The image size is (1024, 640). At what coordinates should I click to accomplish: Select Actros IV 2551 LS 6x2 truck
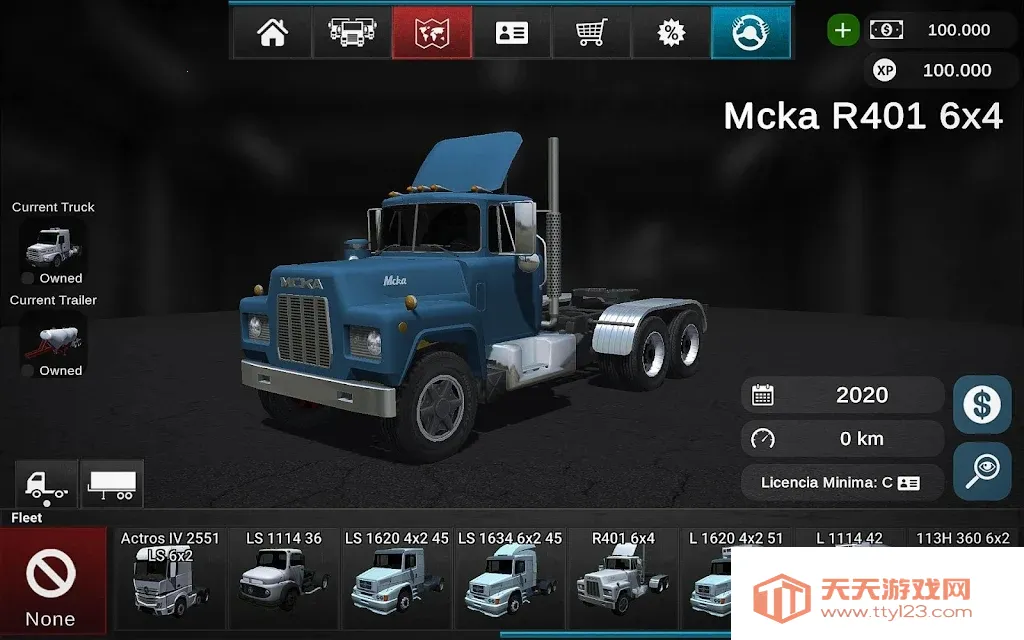(x=170, y=582)
